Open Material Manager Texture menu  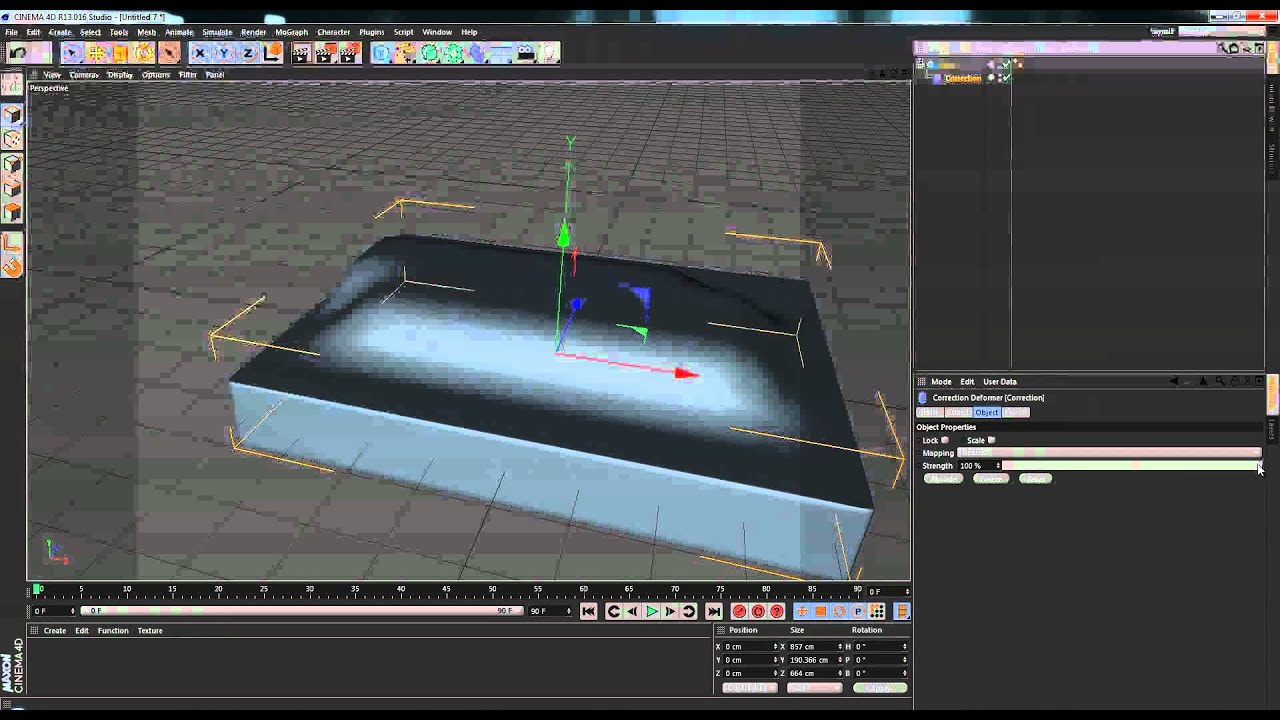pyautogui.click(x=150, y=631)
